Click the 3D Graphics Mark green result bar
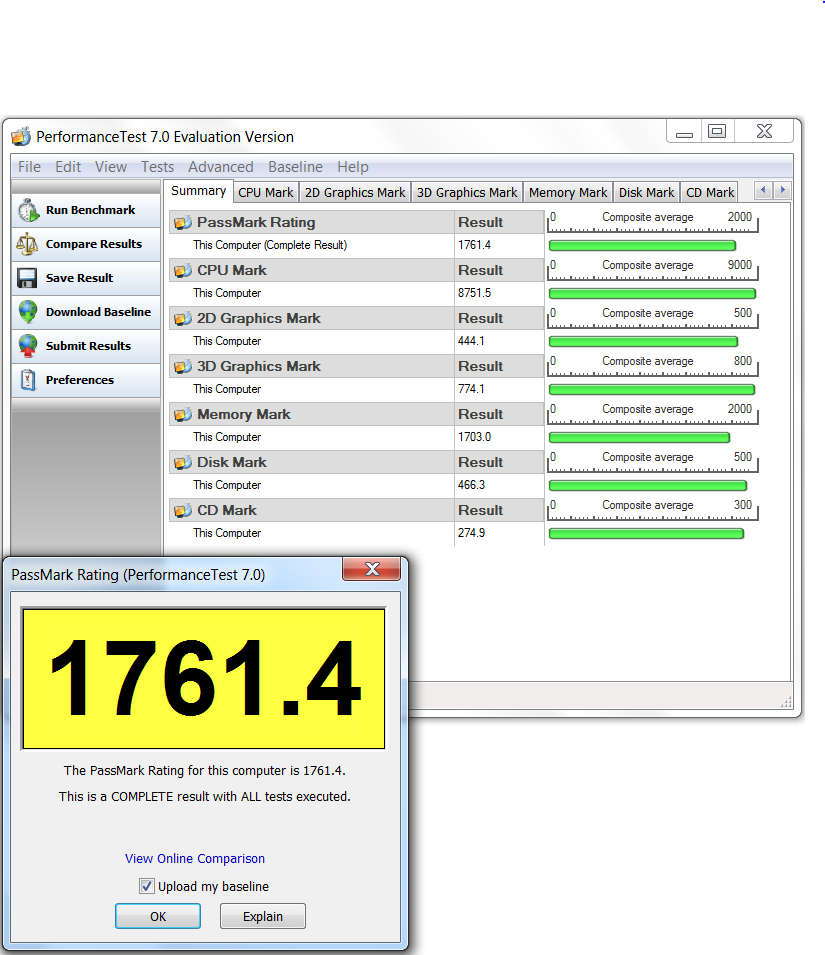This screenshot has height=955, width=825. pos(652,389)
